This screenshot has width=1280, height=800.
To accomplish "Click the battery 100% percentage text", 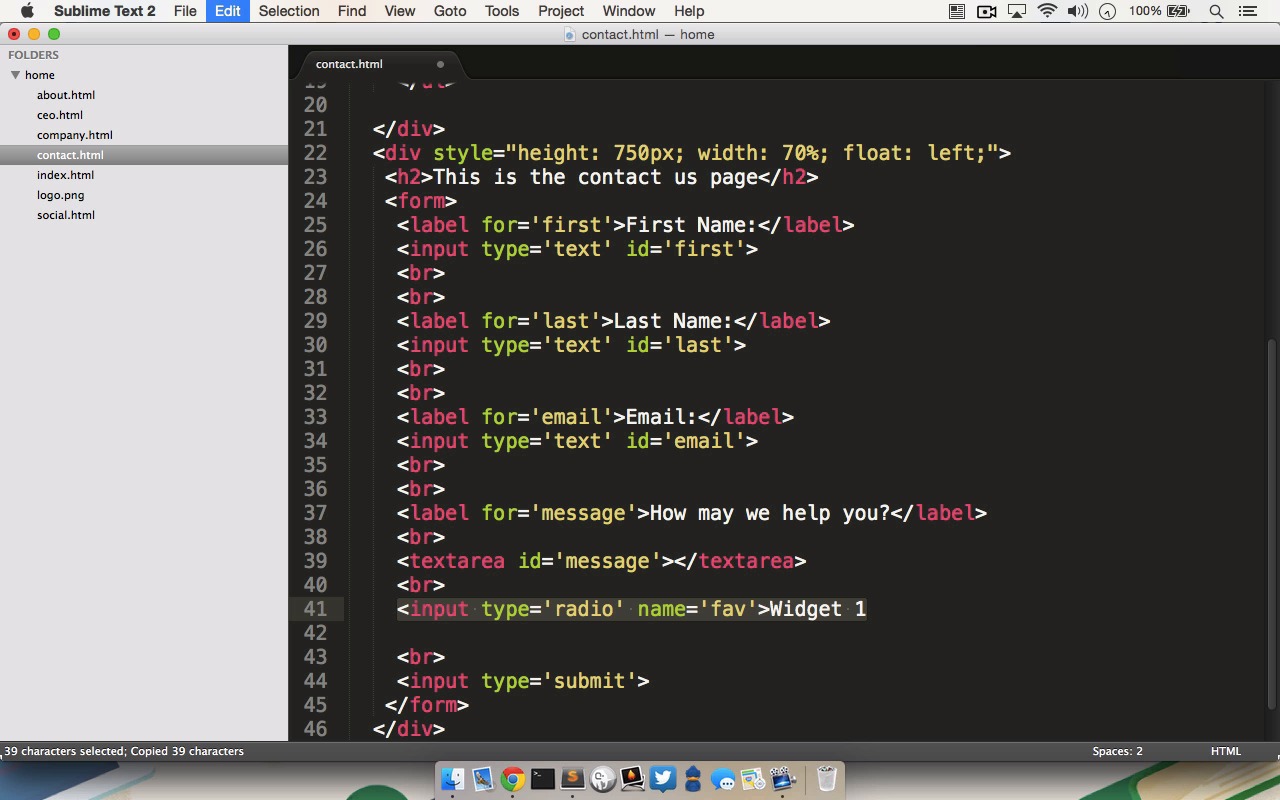I will (x=1145, y=11).
